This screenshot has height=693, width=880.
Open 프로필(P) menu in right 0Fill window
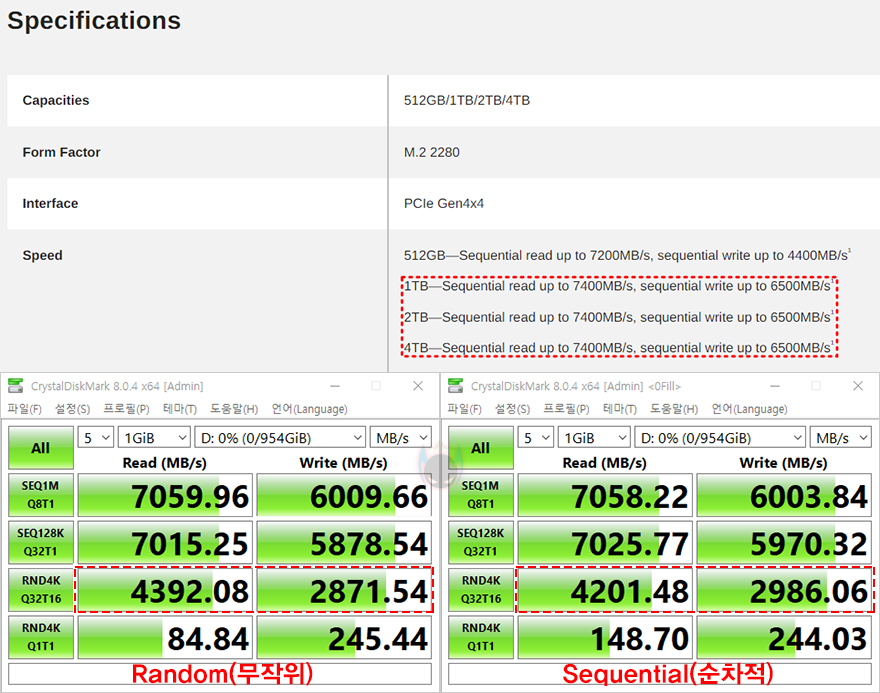pos(566,409)
